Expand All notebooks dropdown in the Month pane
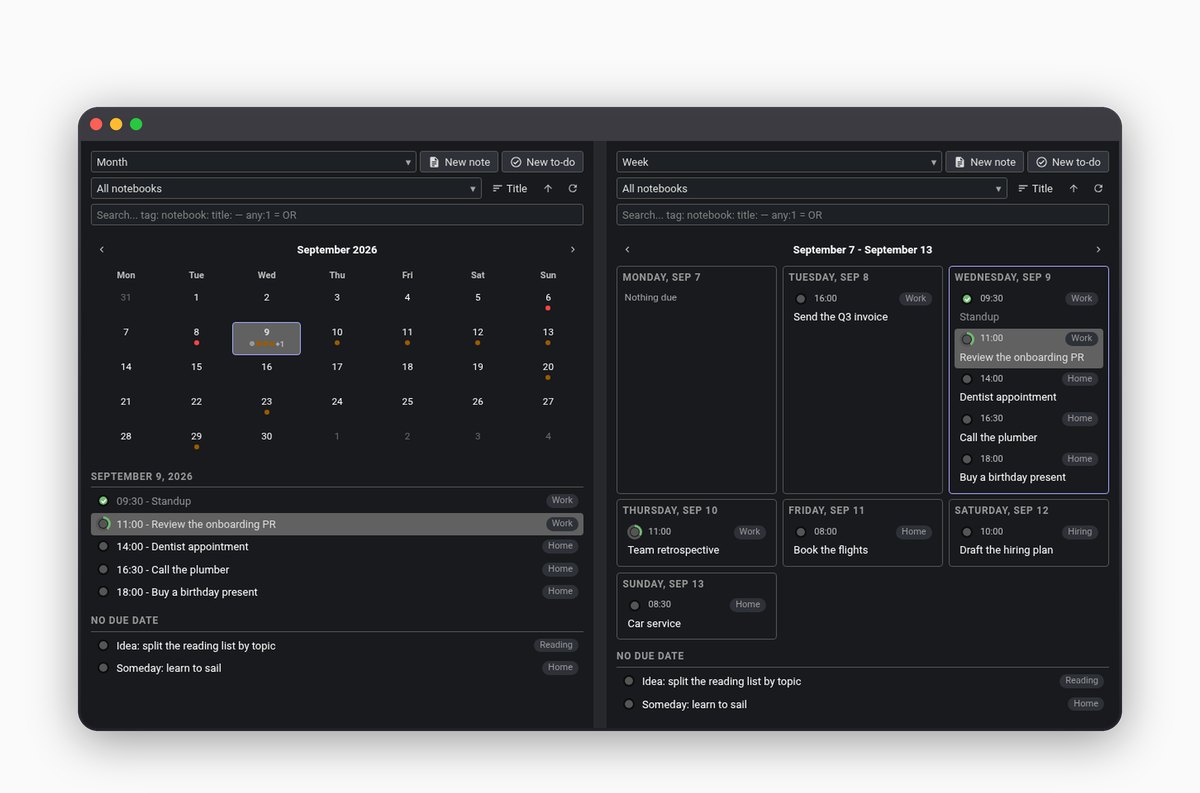 pos(286,188)
